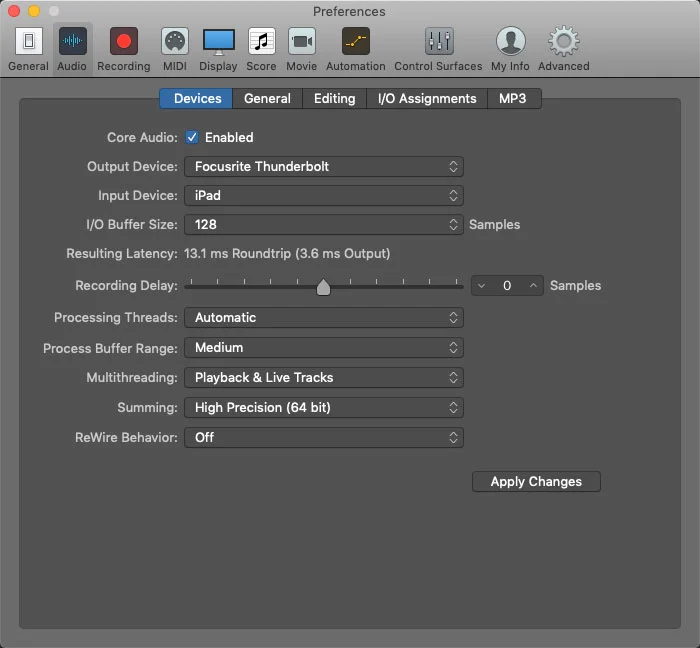Open Process Buffer Range Medium dropdown
The image size is (700, 648).
(324, 347)
